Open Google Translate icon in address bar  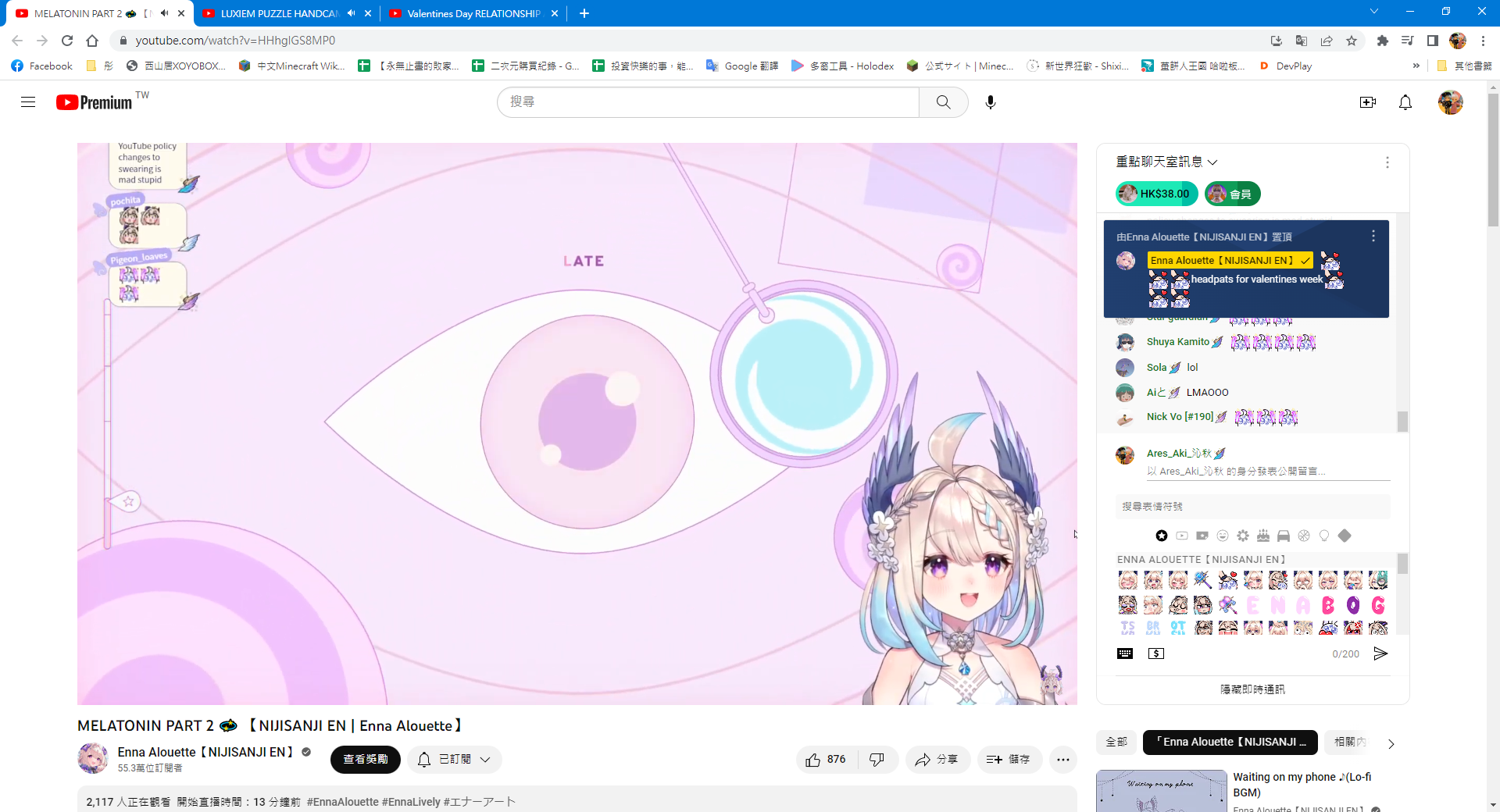[x=1302, y=41]
